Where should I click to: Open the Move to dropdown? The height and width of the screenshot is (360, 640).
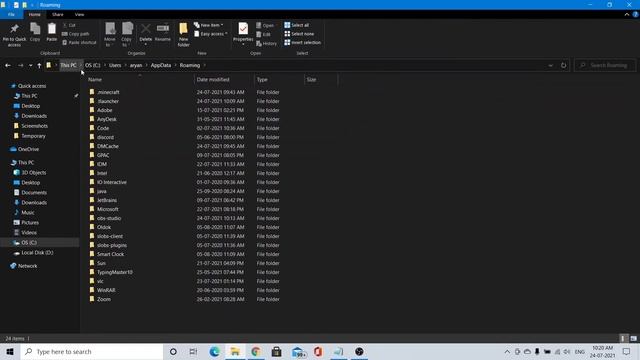point(110,34)
